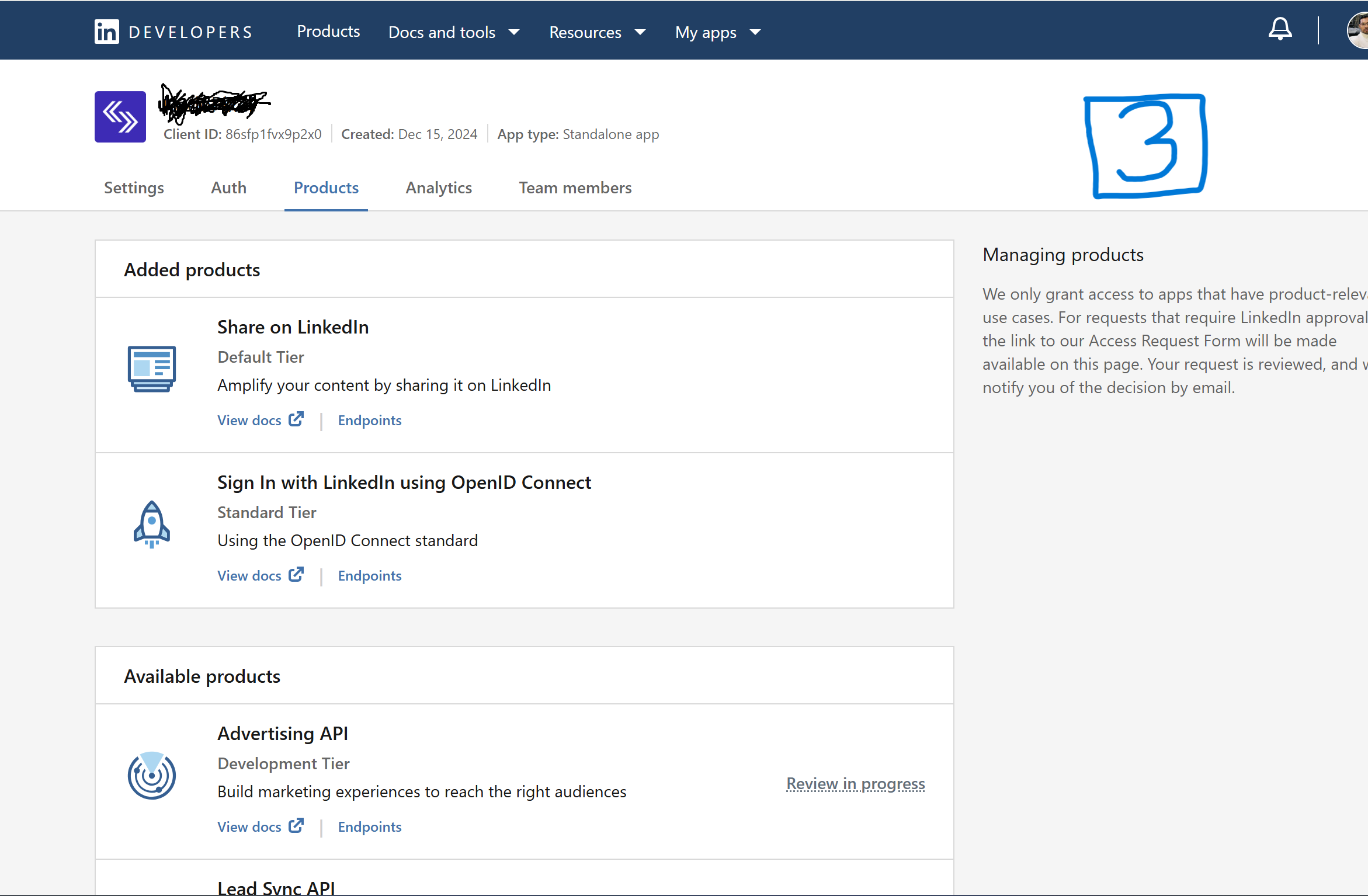Open external docs icon for OpenID Connect
1368x896 pixels.
point(296,574)
